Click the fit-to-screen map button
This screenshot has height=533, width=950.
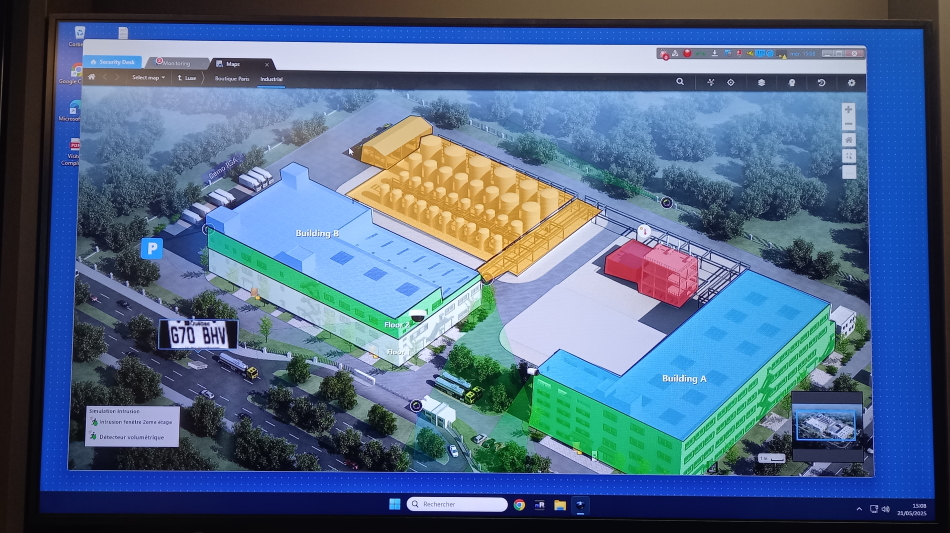tap(849, 156)
